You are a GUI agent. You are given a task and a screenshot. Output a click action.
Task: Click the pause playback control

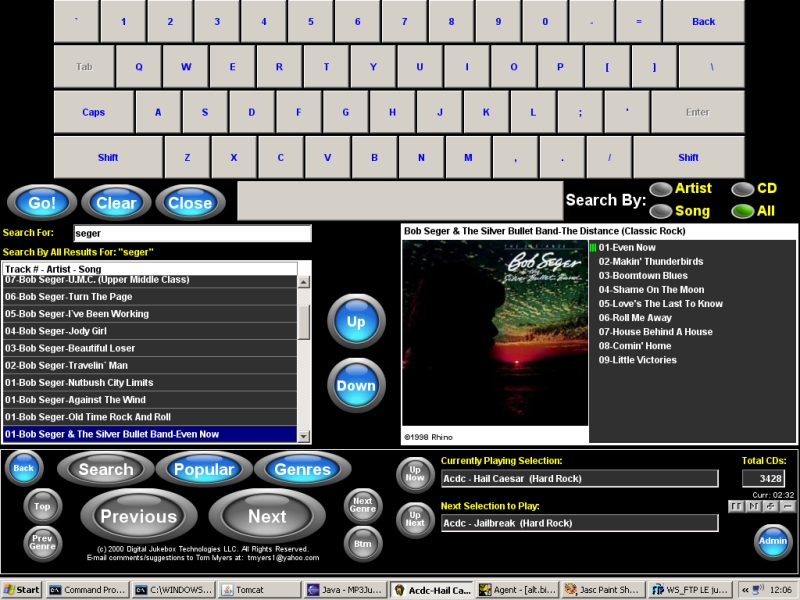pos(736,507)
